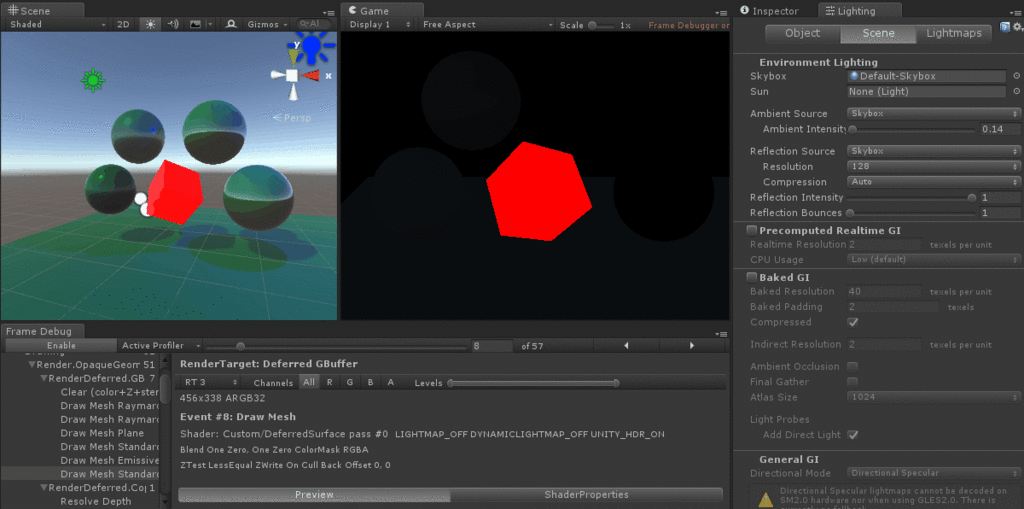
Task: Open the Free Aspect dropdown
Action: (x=487, y=25)
